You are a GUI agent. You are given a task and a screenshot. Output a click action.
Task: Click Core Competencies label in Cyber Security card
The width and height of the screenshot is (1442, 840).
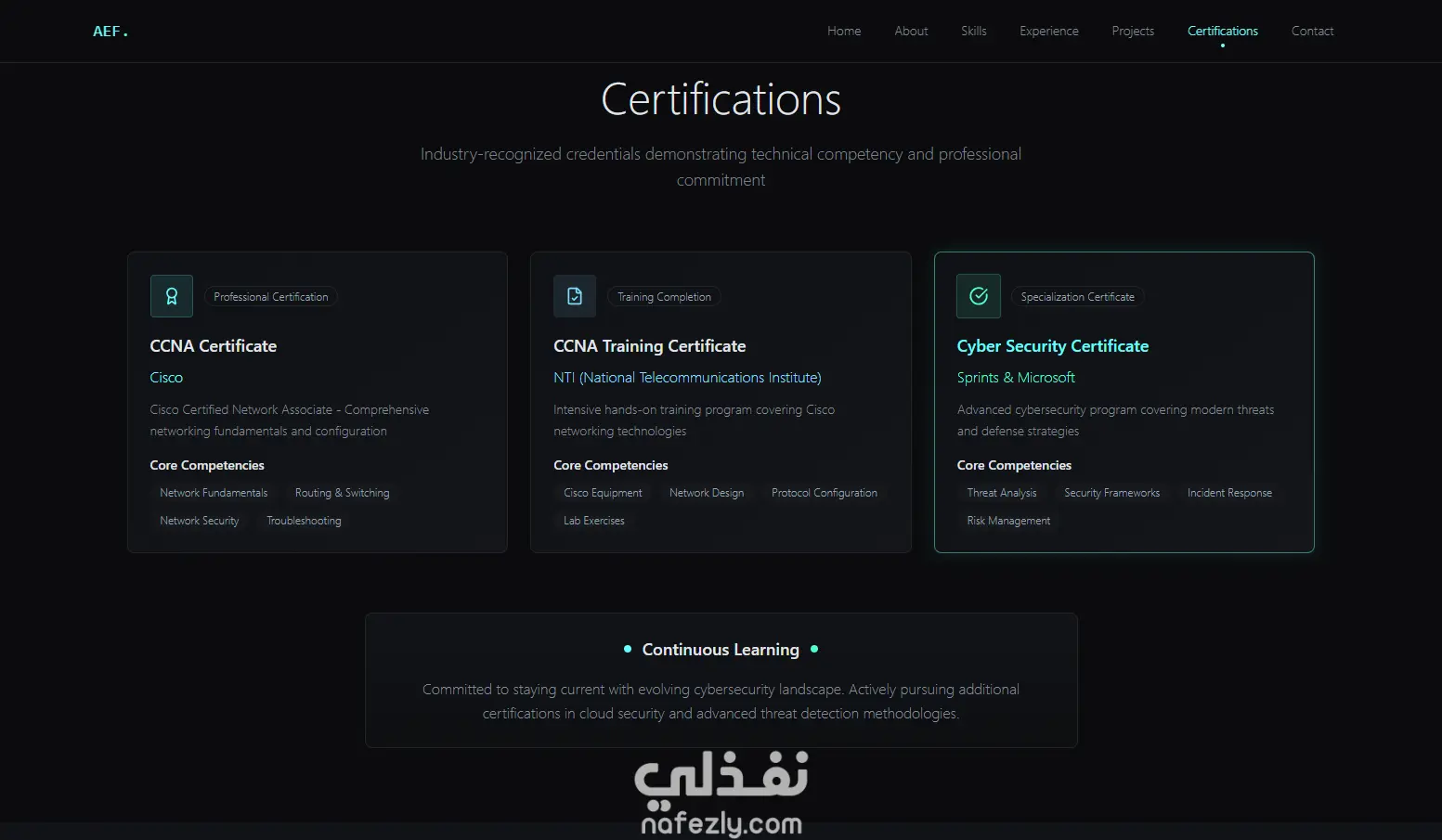(x=1014, y=465)
